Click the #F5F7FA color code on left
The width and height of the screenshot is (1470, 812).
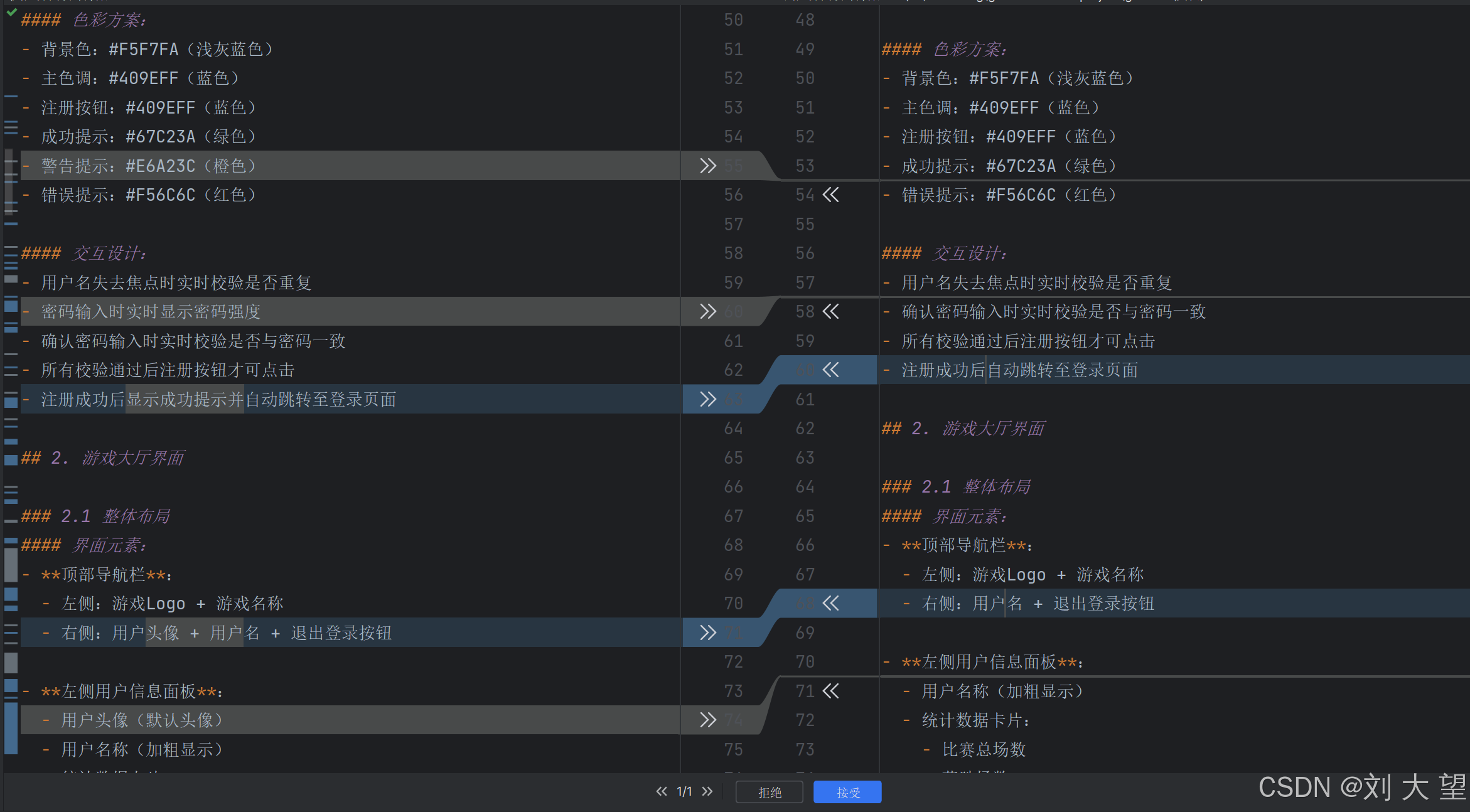pos(143,49)
